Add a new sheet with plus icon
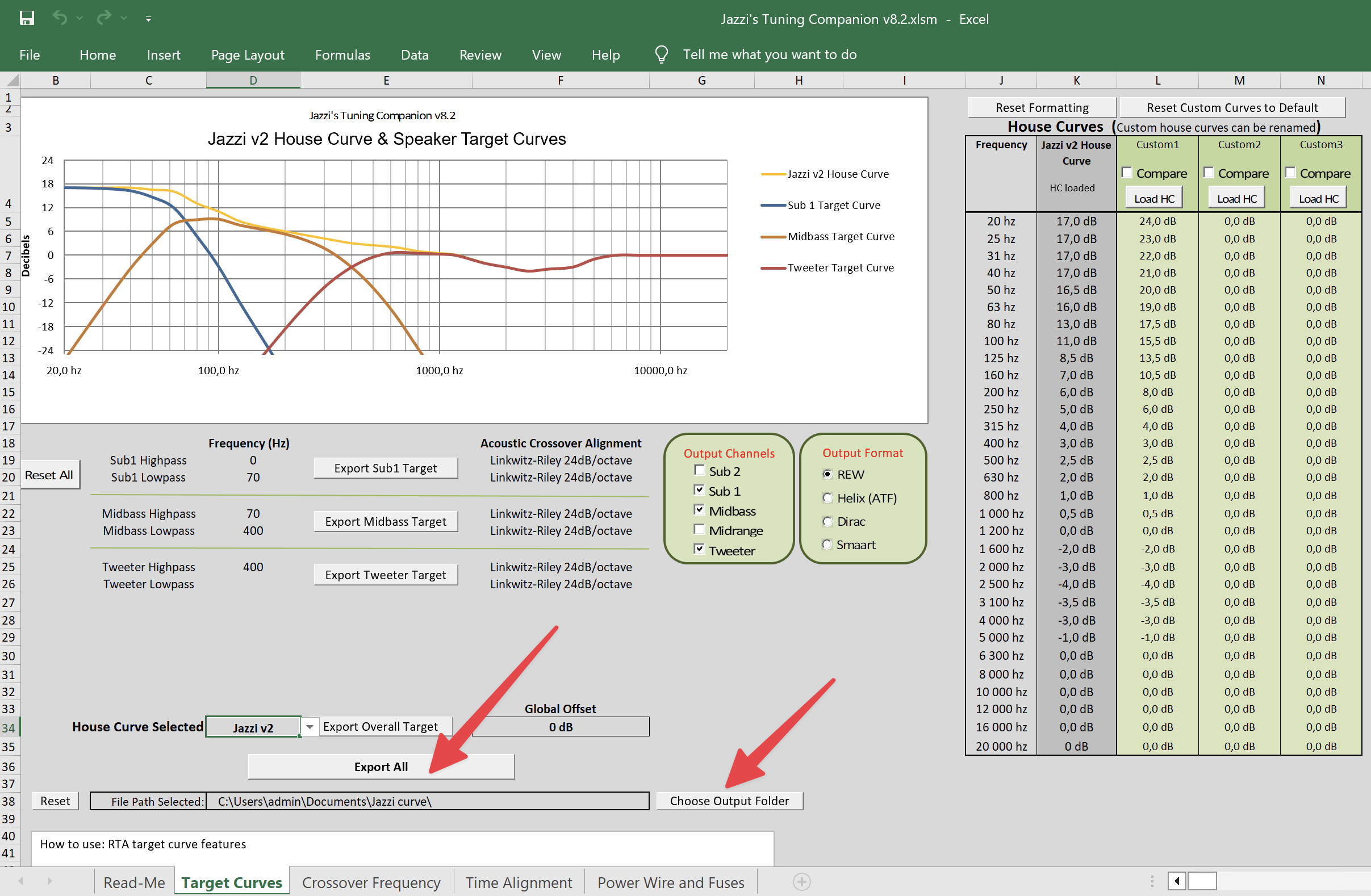Viewport: 1371px width, 896px height. tap(801, 882)
